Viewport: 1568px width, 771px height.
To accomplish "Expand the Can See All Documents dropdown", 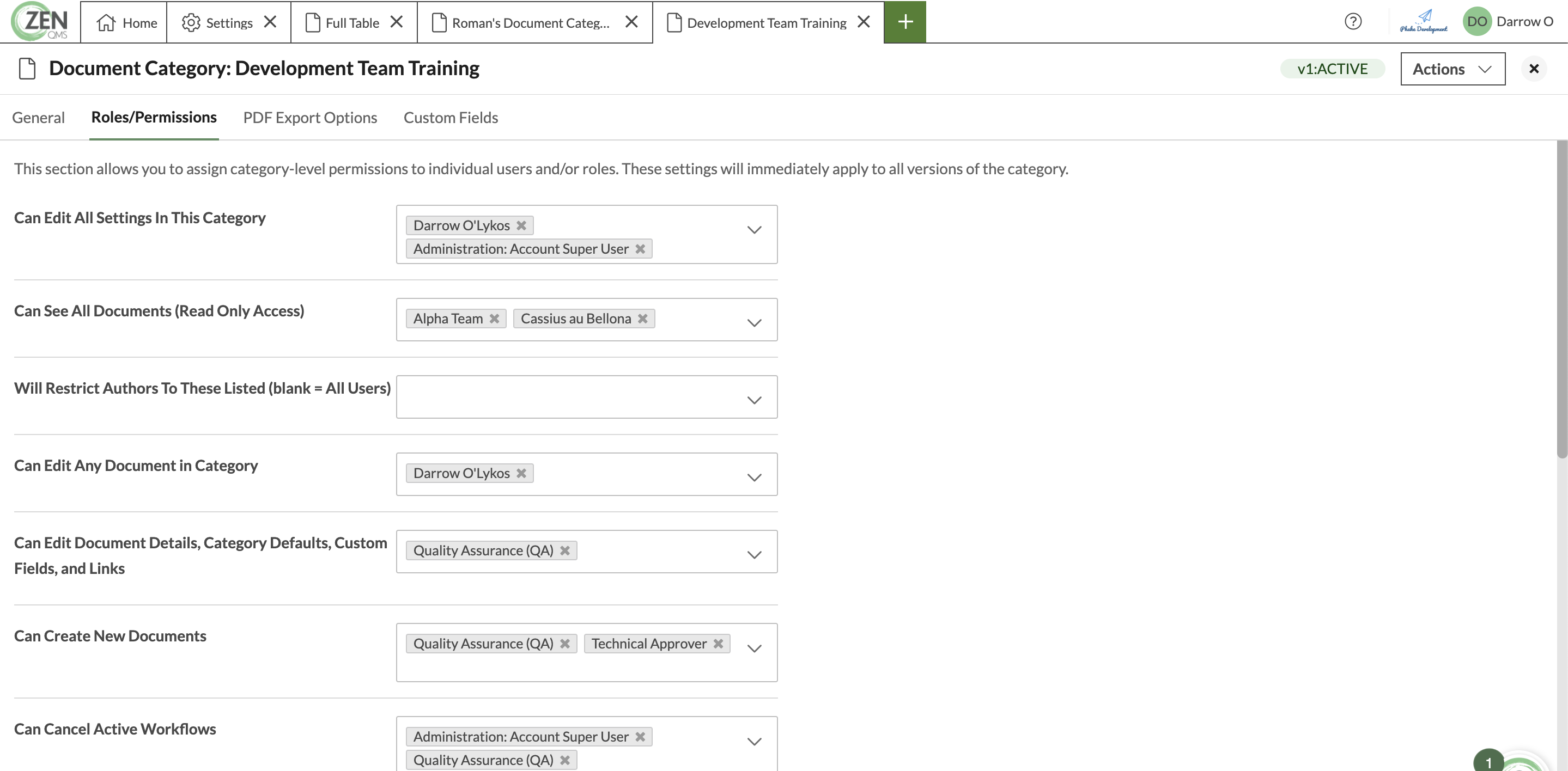I will [754, 323].
